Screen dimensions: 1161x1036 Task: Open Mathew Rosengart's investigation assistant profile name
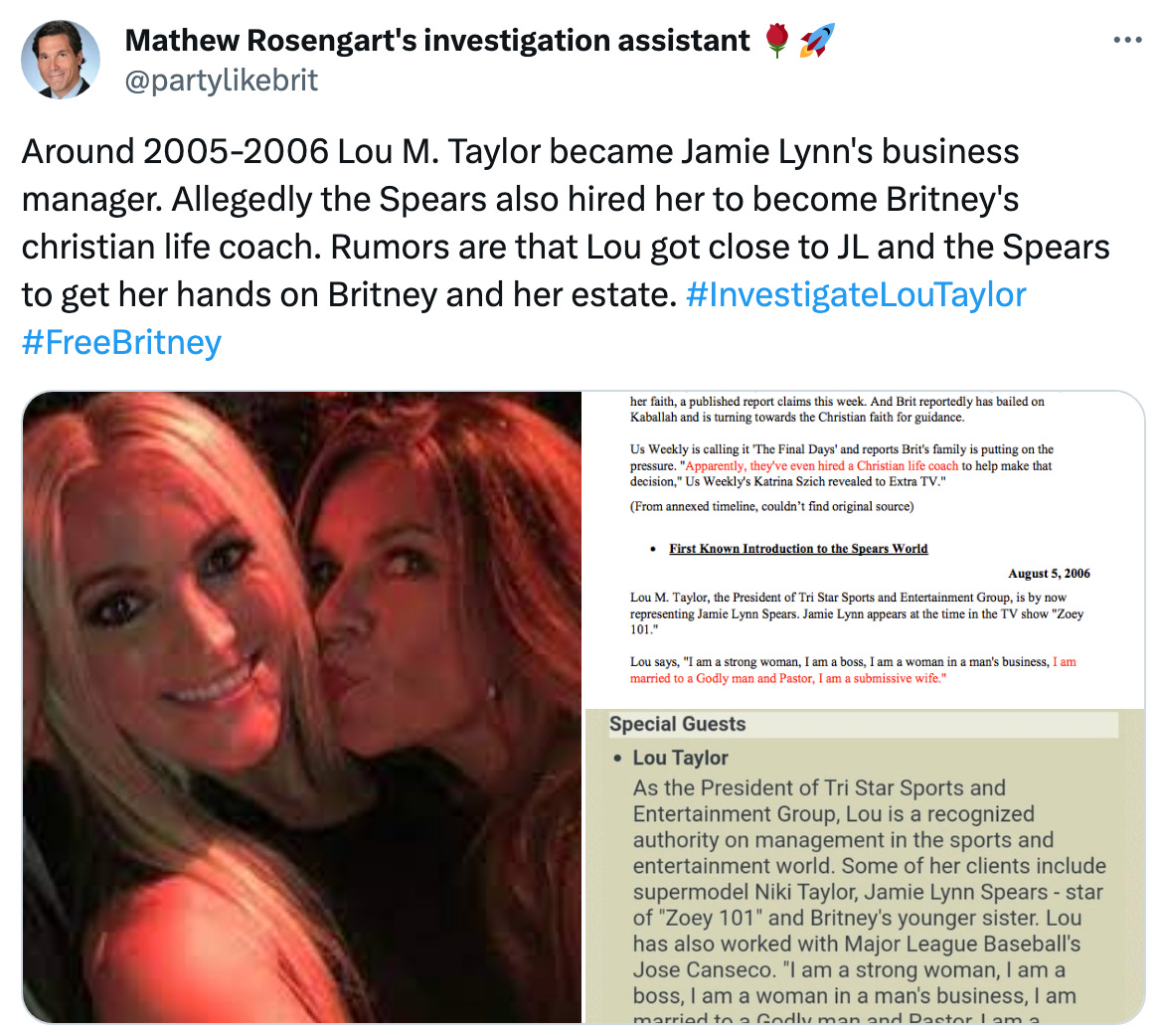point(436,41)
